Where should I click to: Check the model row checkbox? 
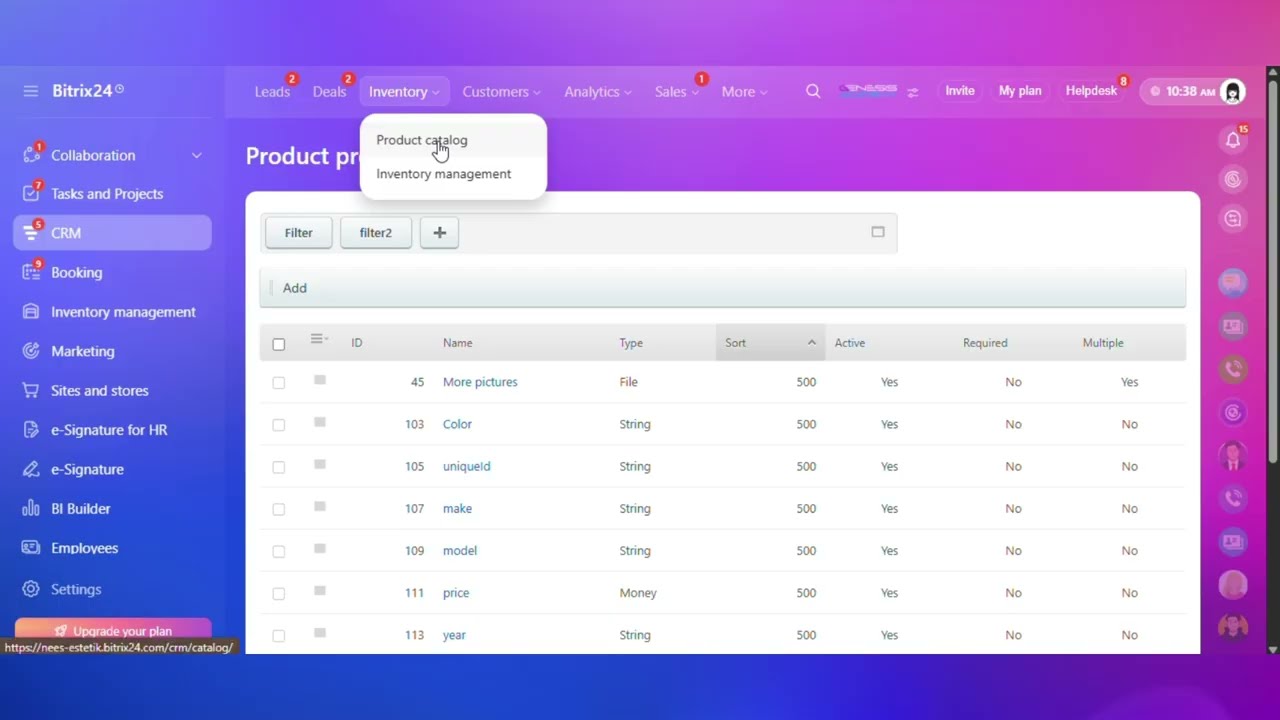click(279, 551)
